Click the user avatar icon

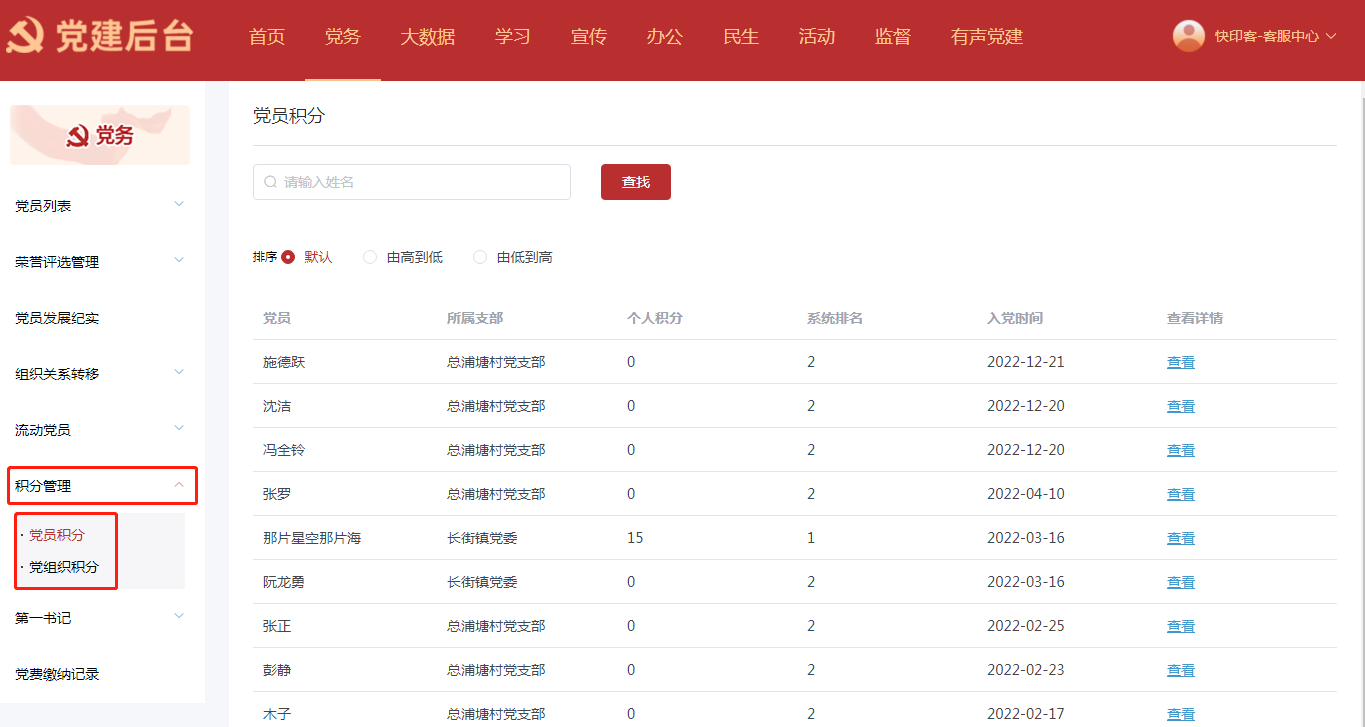[1188, 36]
